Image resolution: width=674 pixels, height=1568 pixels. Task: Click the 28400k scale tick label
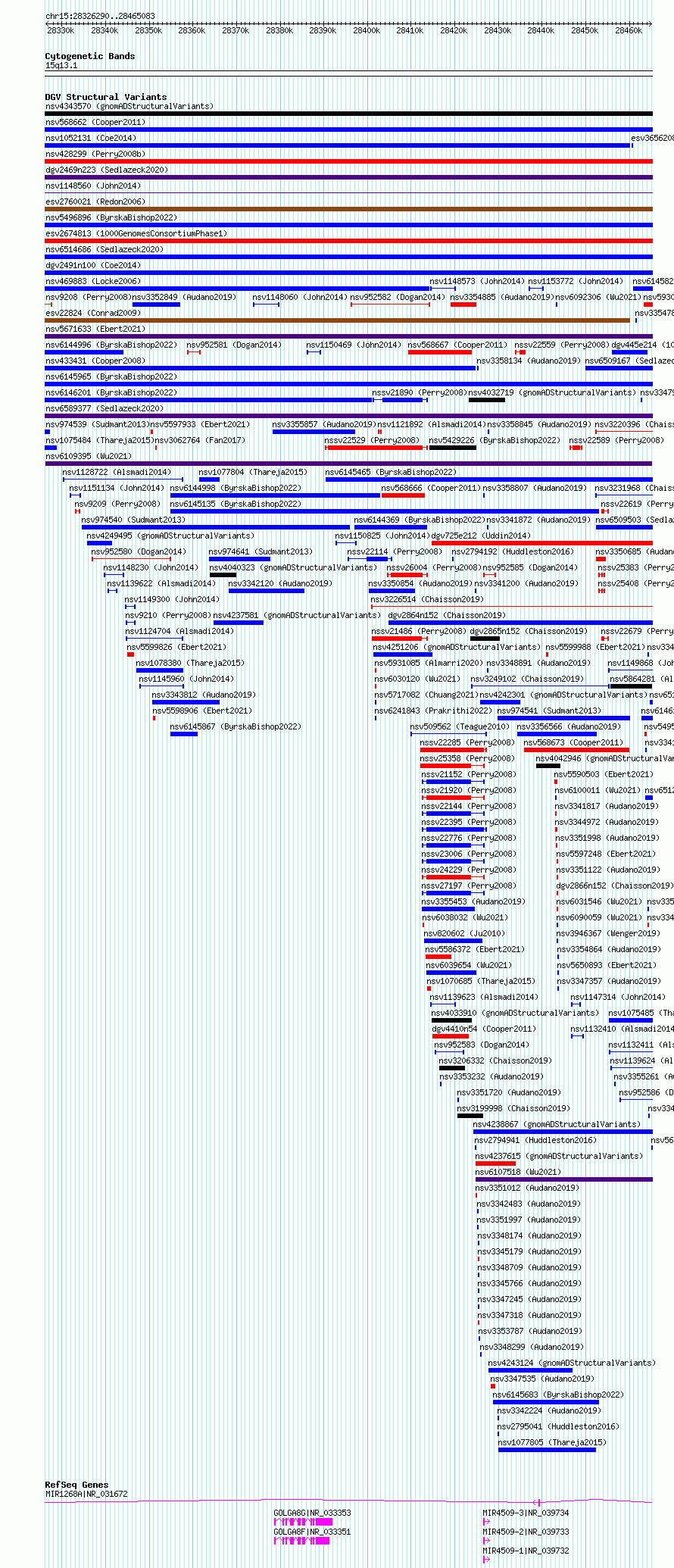tap(367, 30)
